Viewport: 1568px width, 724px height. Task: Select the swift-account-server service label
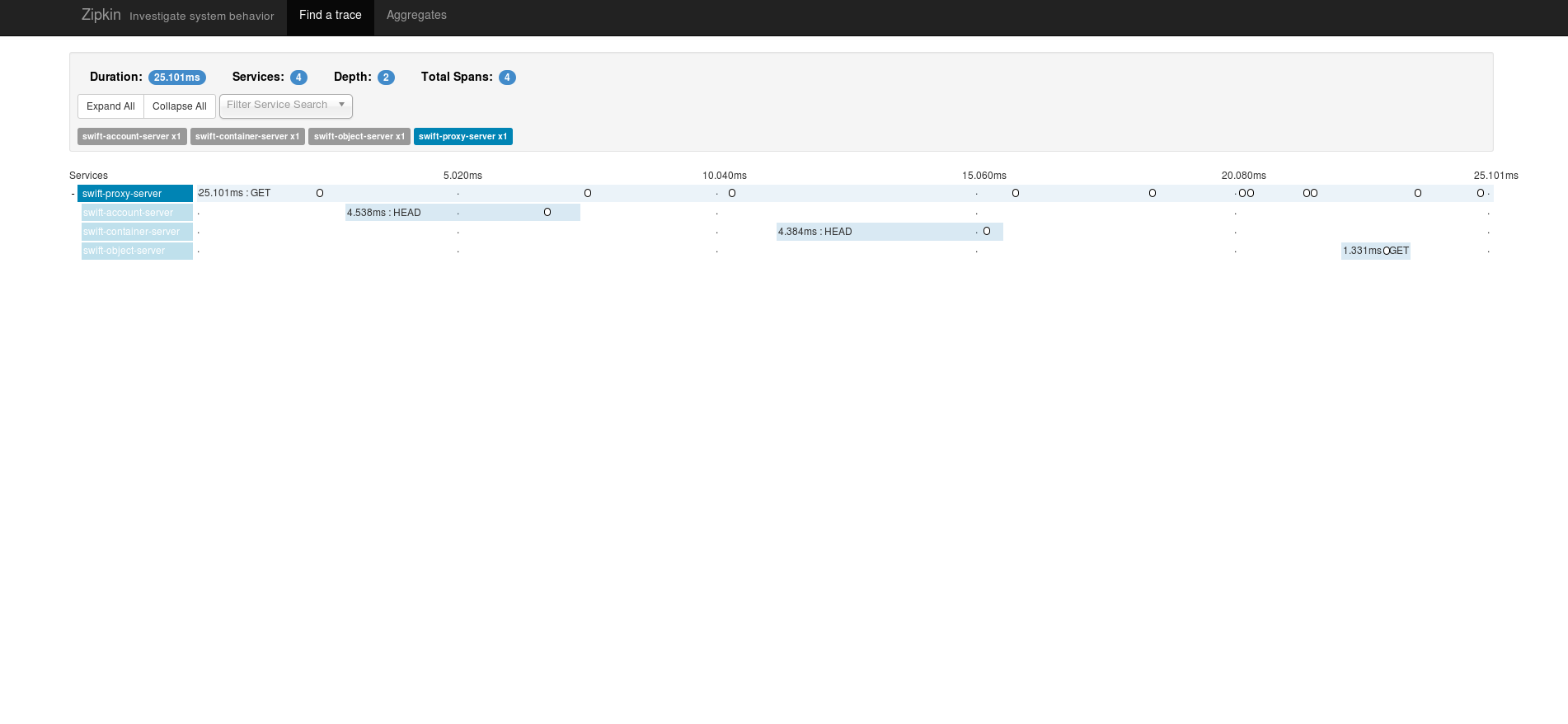click(137, 213)
